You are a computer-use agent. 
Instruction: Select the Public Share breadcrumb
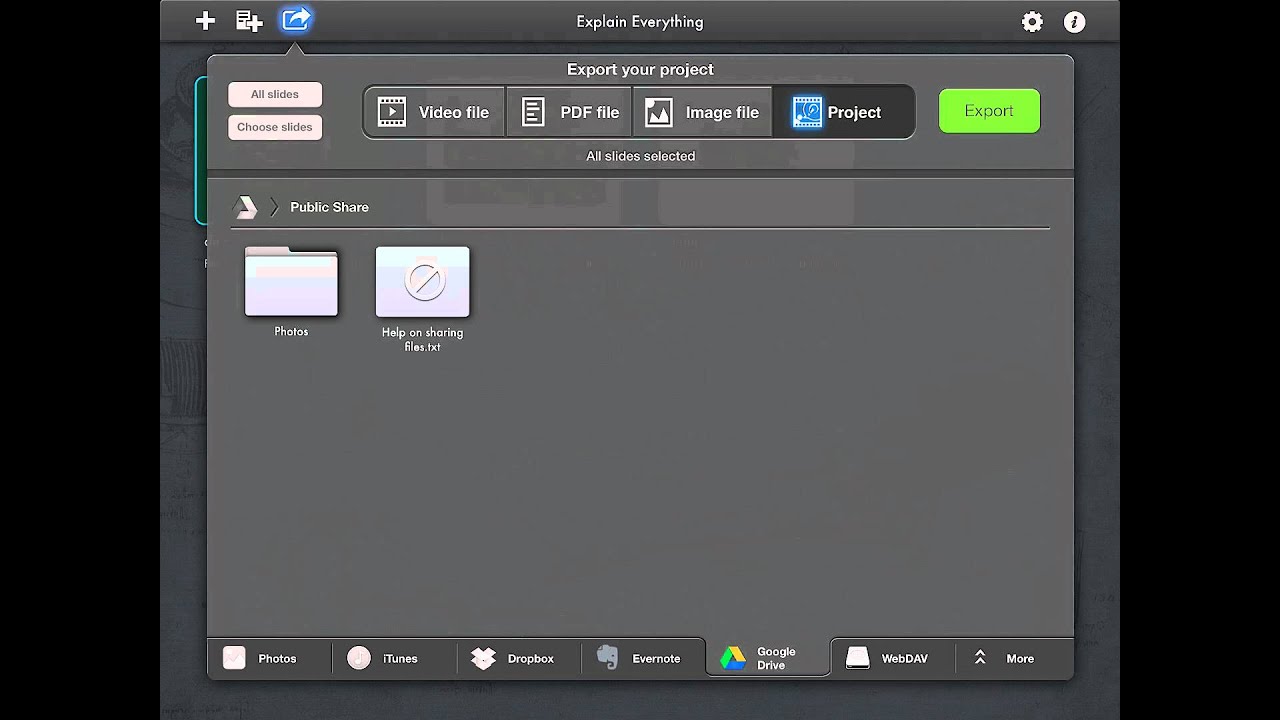click(329, 207)
